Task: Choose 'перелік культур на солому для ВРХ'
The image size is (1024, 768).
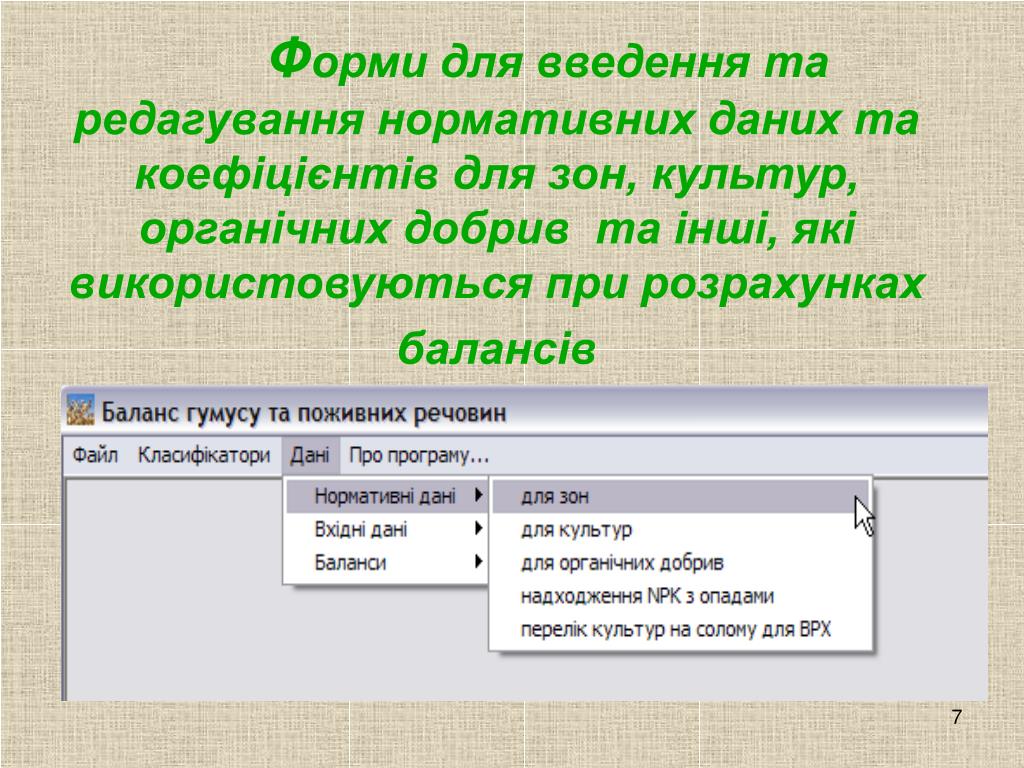Action: (680, 630)
